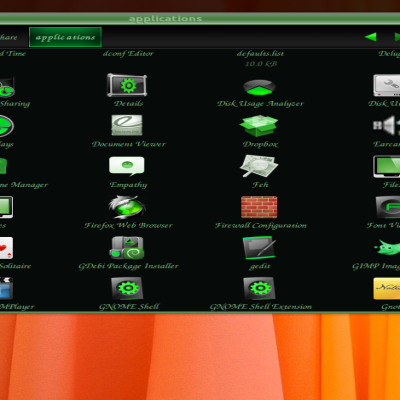Image resolution: width=400 pixels, height=400 pixels.
Task: Open the MPlayer clapperboard icon
Action: (6, 288)
